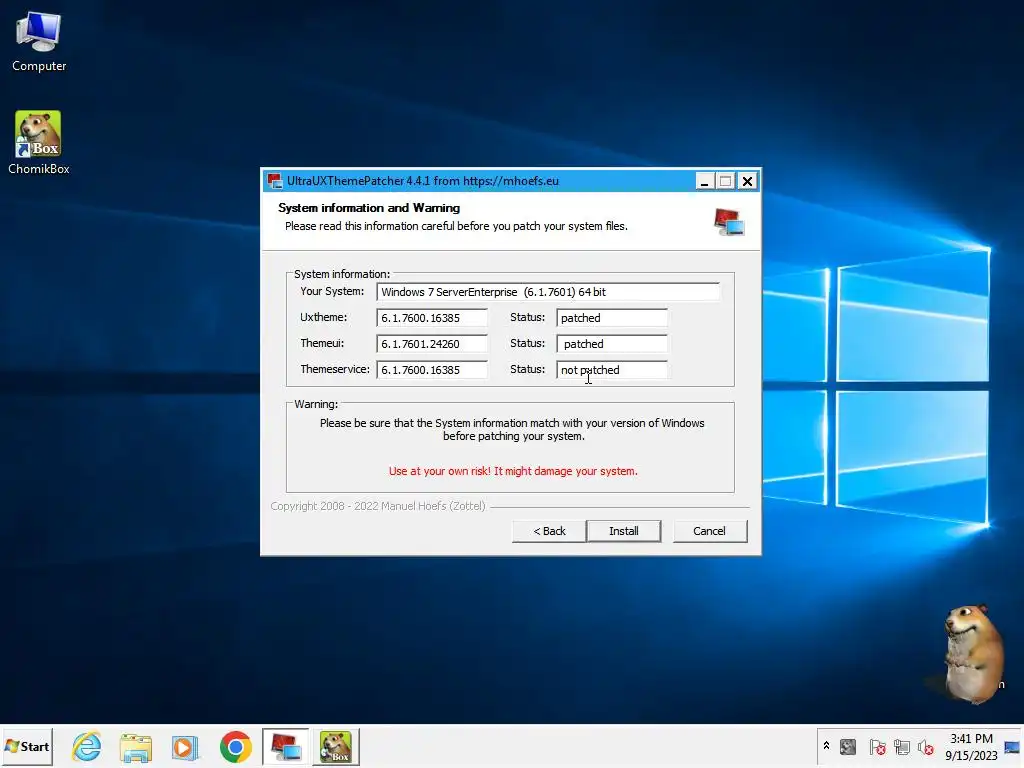Click the 'Themeservice:' label

335,370
